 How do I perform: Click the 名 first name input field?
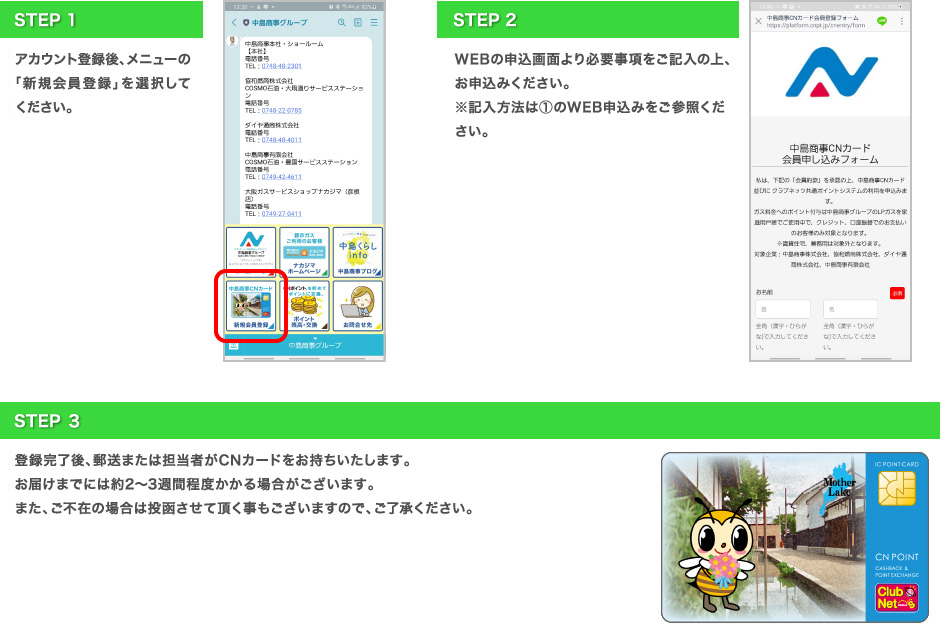coord(850,309)
